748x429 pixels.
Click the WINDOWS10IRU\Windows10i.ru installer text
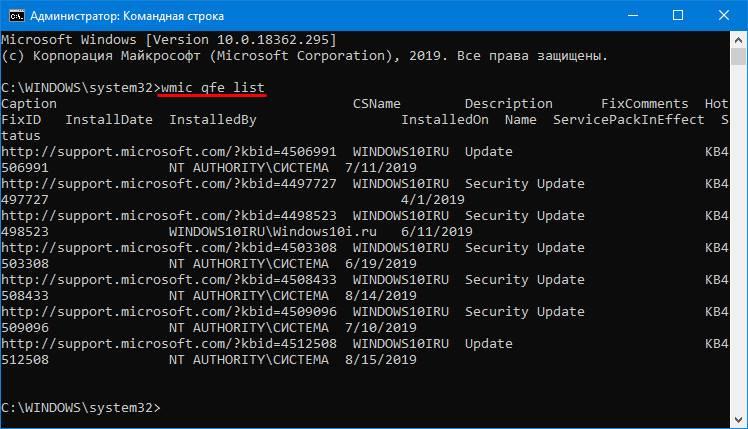click(273, 231)
